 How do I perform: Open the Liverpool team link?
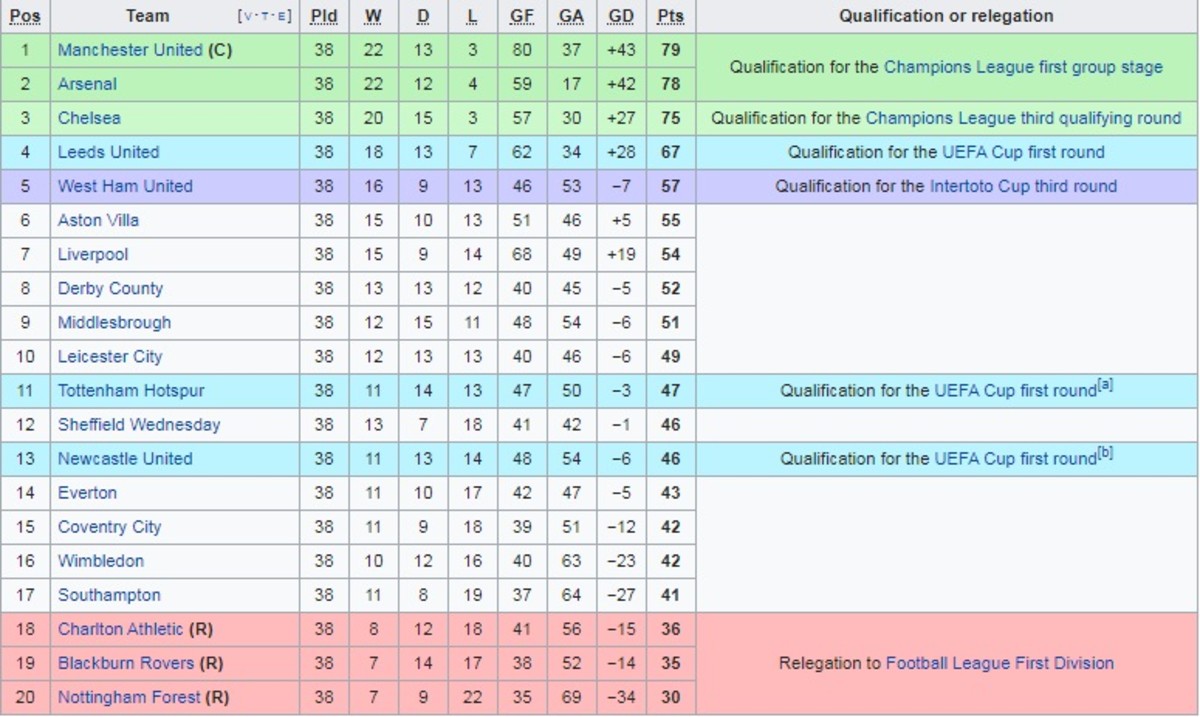point(93,254)
